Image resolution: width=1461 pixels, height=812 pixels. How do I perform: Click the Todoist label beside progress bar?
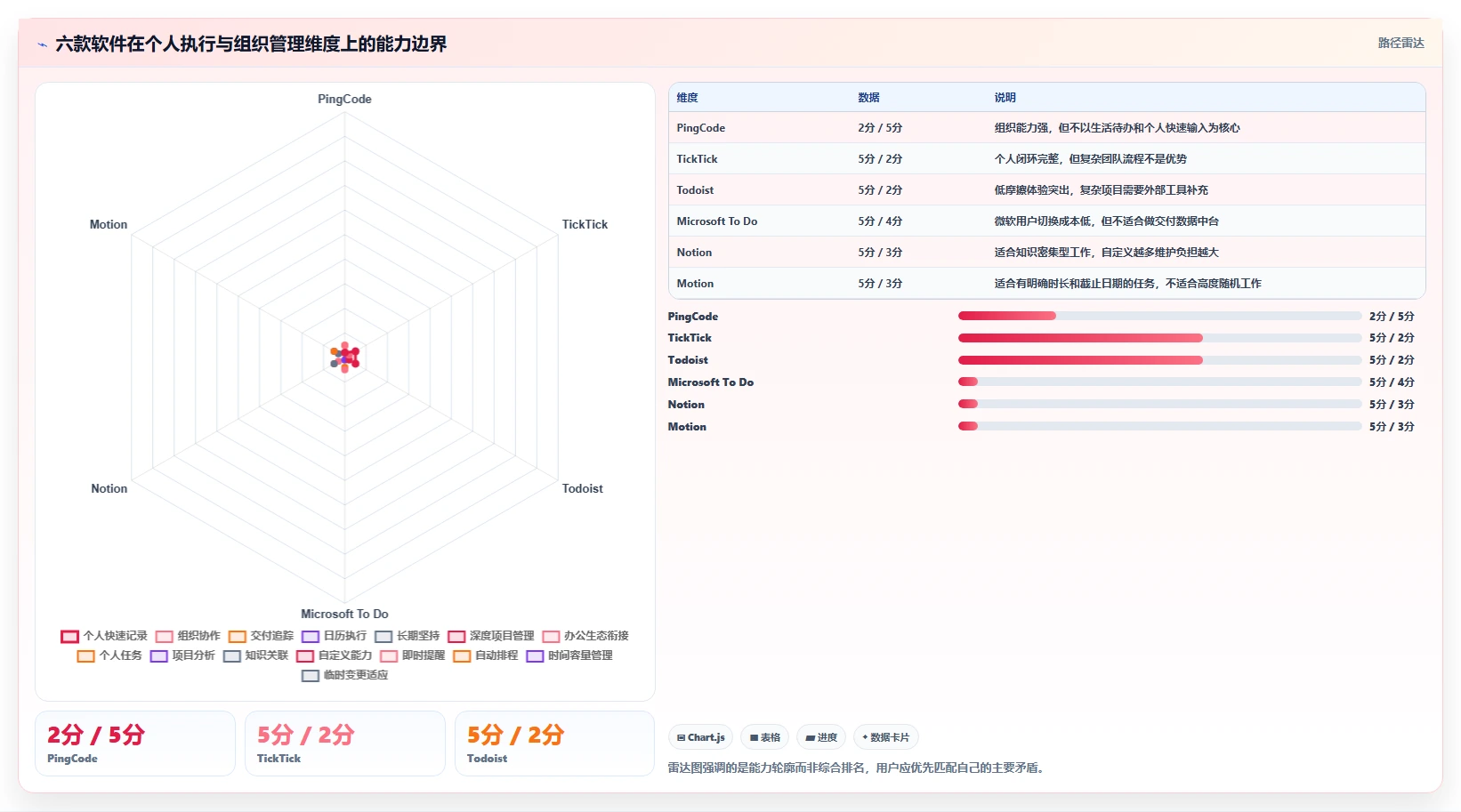(x=688, y=360)
